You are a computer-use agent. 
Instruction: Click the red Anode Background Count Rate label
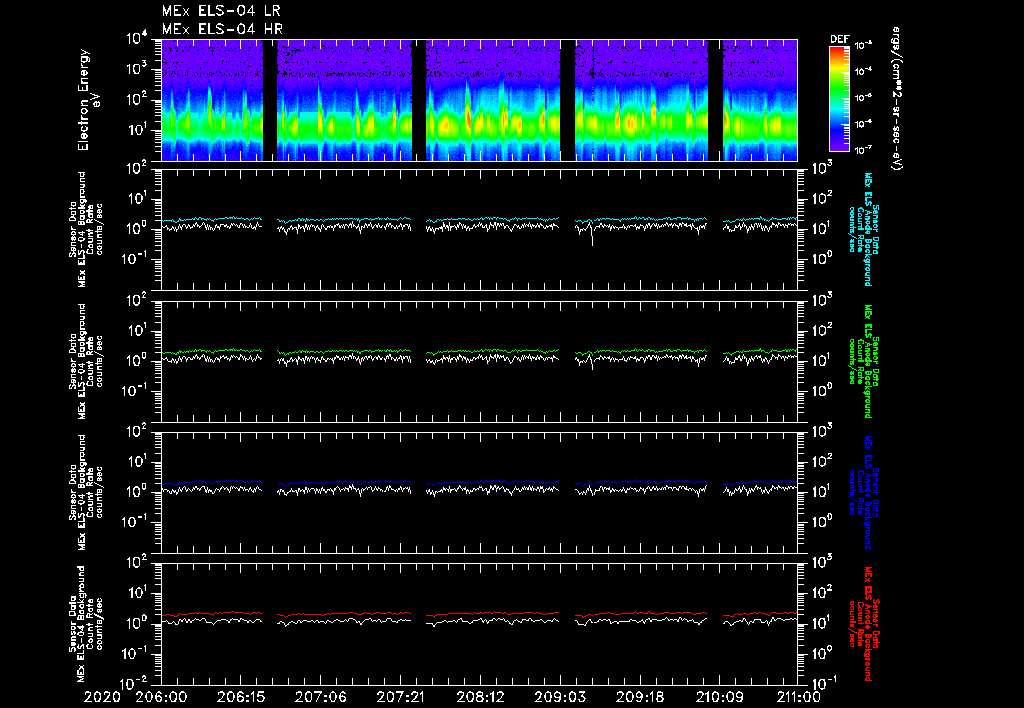tap(864, 624)
